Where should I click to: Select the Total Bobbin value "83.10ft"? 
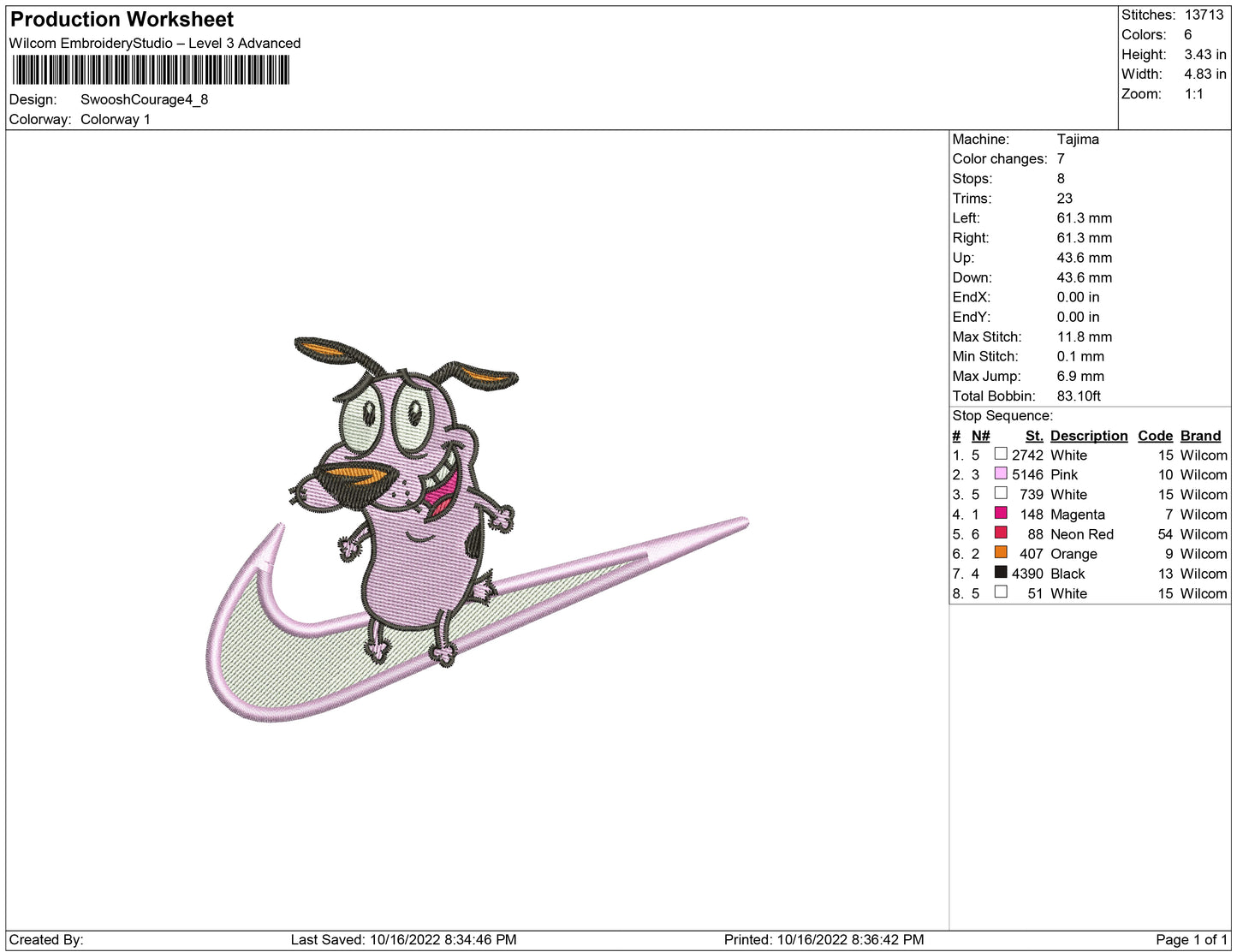(x=1079, y=396)
